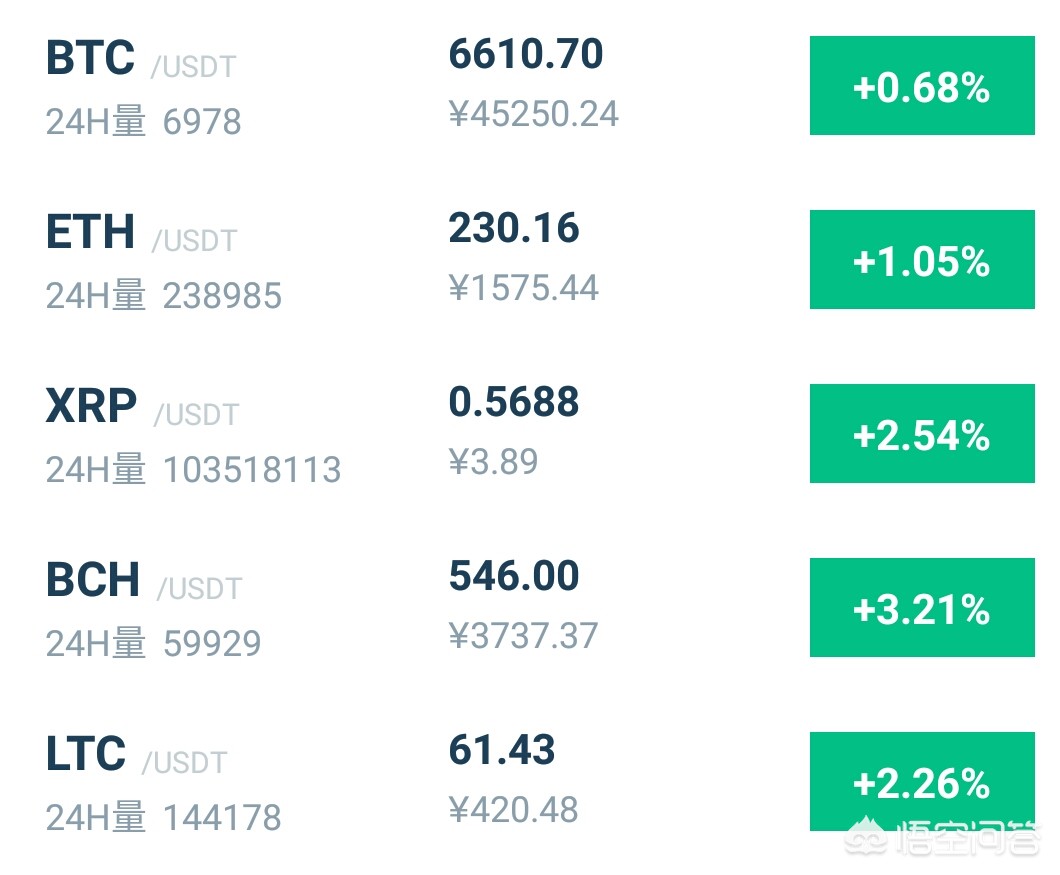Click the +2.26% change badge
The image size is (1060, 875).
(x=922, y=781)
